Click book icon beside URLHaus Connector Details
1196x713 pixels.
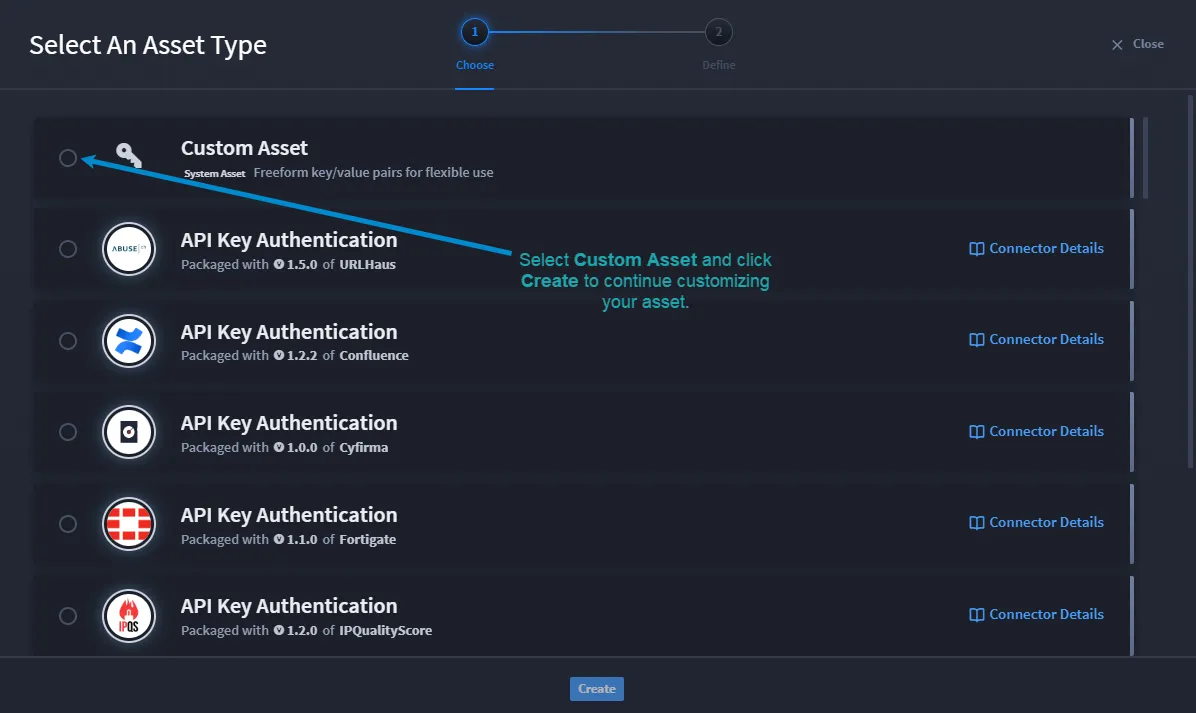(976, 249)
